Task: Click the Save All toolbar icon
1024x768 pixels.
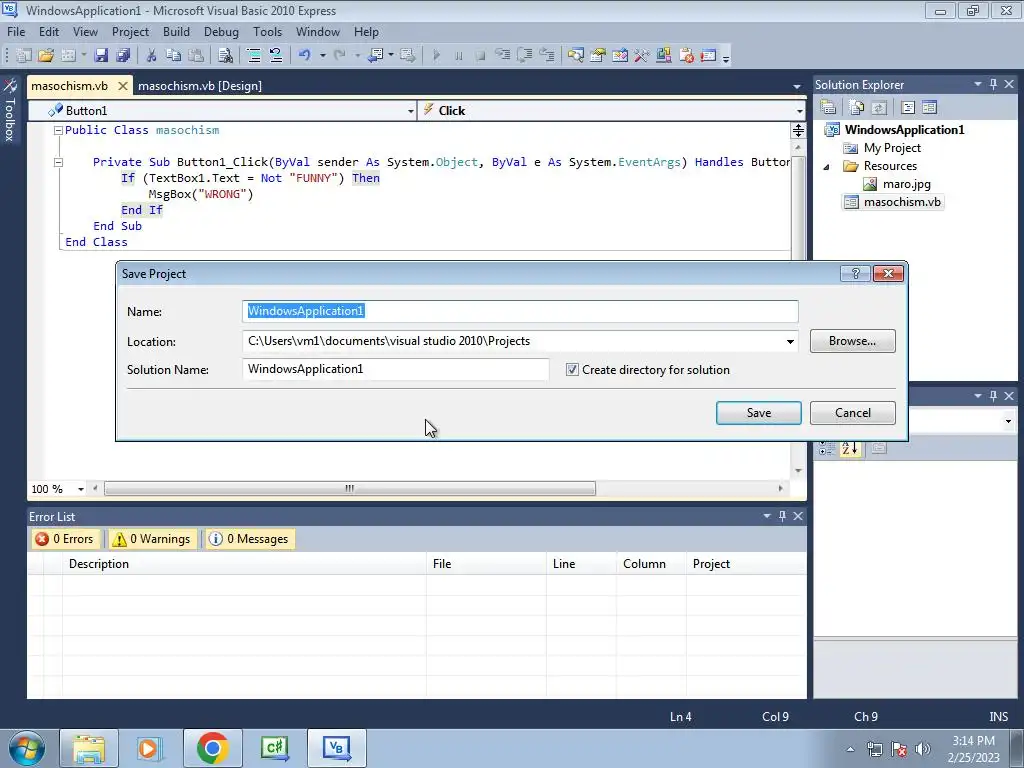Action: pyautogui.click(x=123, y=56)
